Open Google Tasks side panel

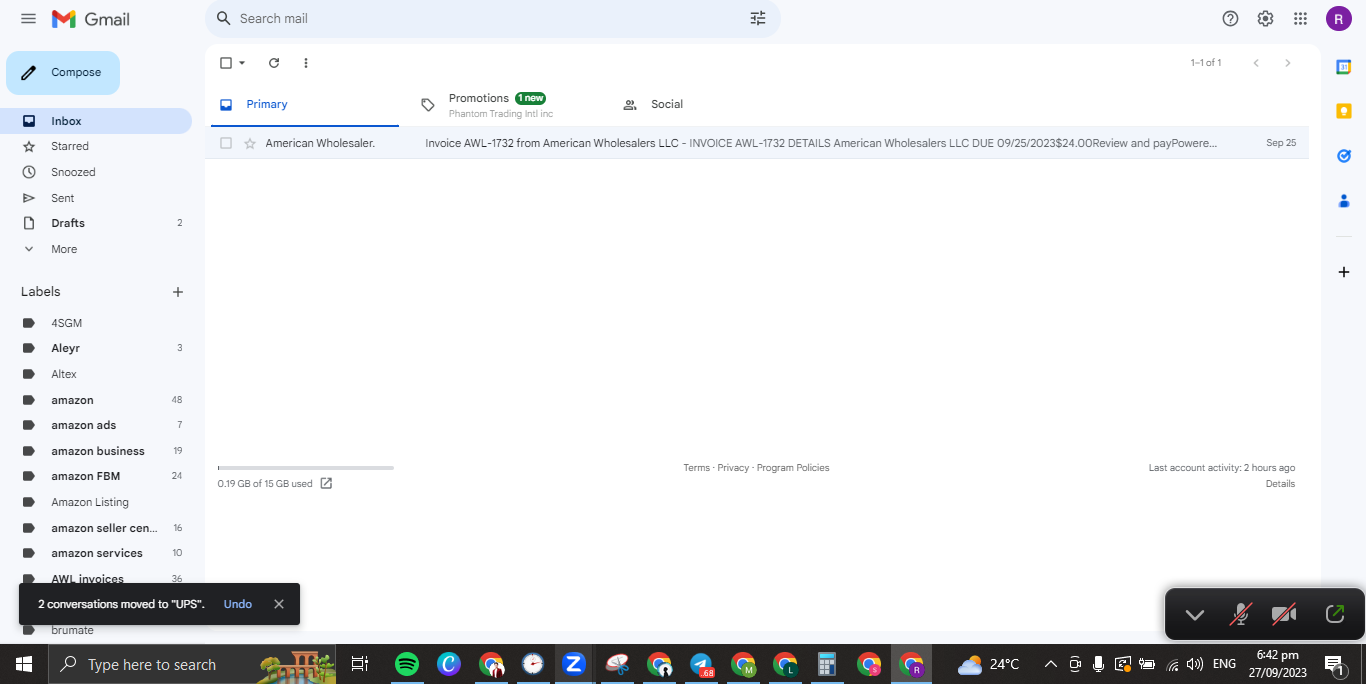1344,156
